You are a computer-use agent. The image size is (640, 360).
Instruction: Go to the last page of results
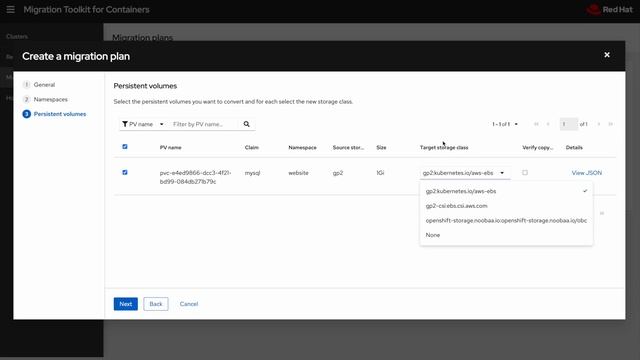pos(611,124)
